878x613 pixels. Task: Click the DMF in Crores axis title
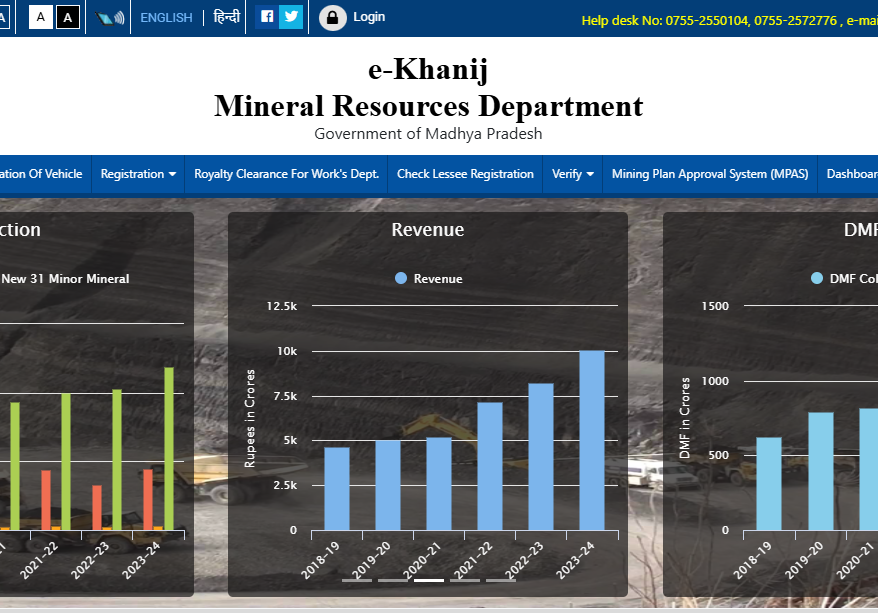pyautogui.click(x=684, y=418)
